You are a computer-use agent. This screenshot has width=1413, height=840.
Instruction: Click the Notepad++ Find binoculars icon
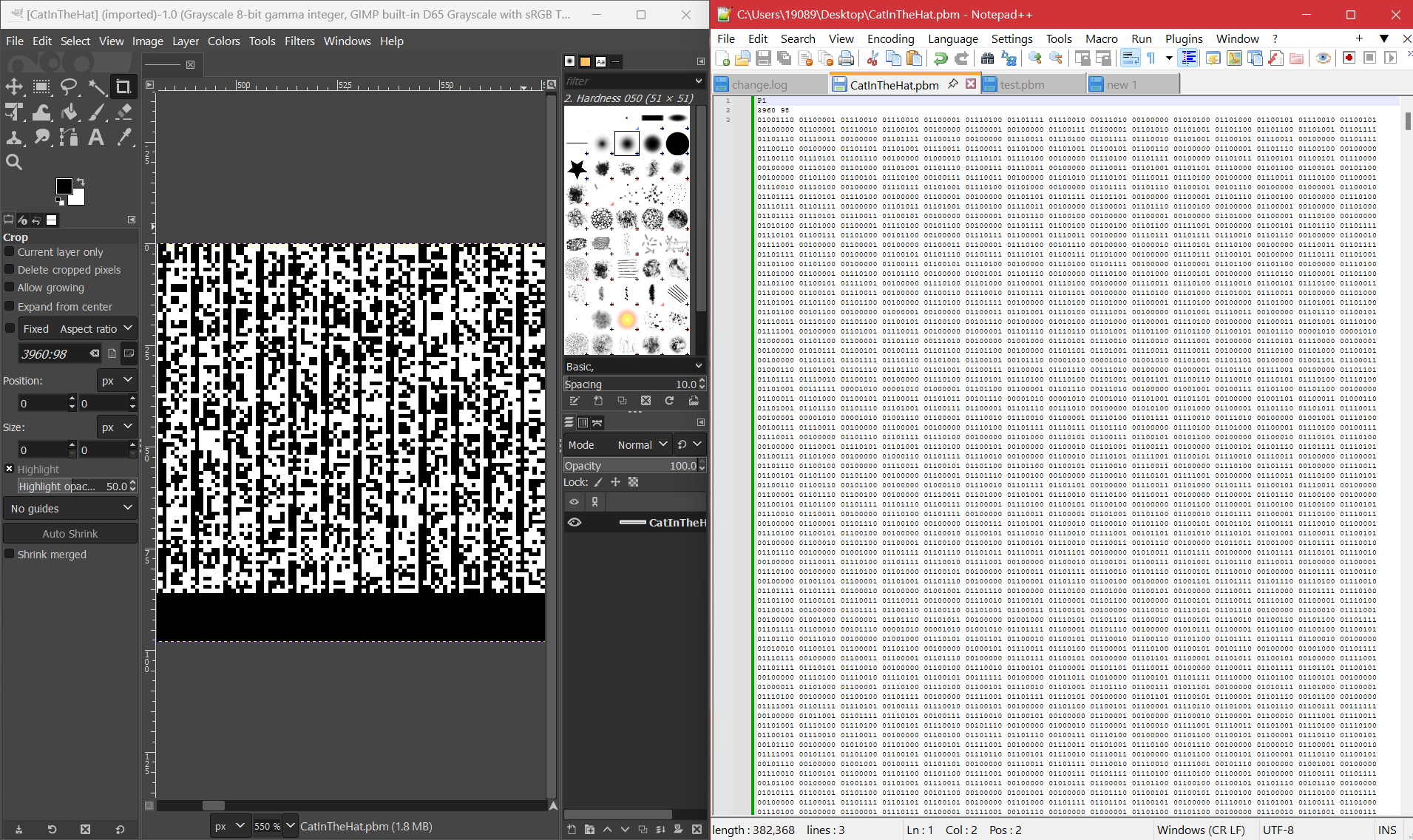tap(986, 58)
